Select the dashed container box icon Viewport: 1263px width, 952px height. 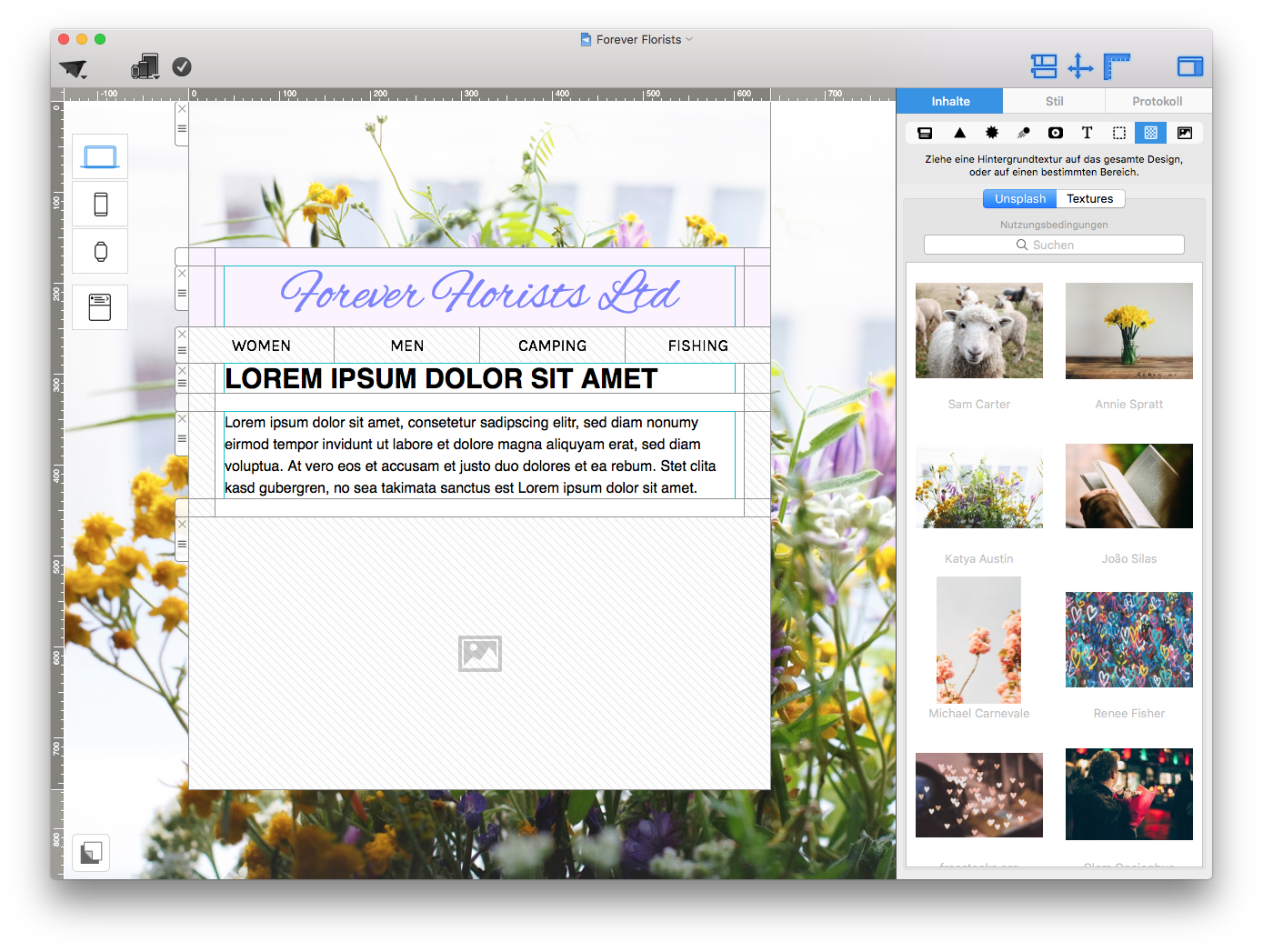coord(1119,133)
